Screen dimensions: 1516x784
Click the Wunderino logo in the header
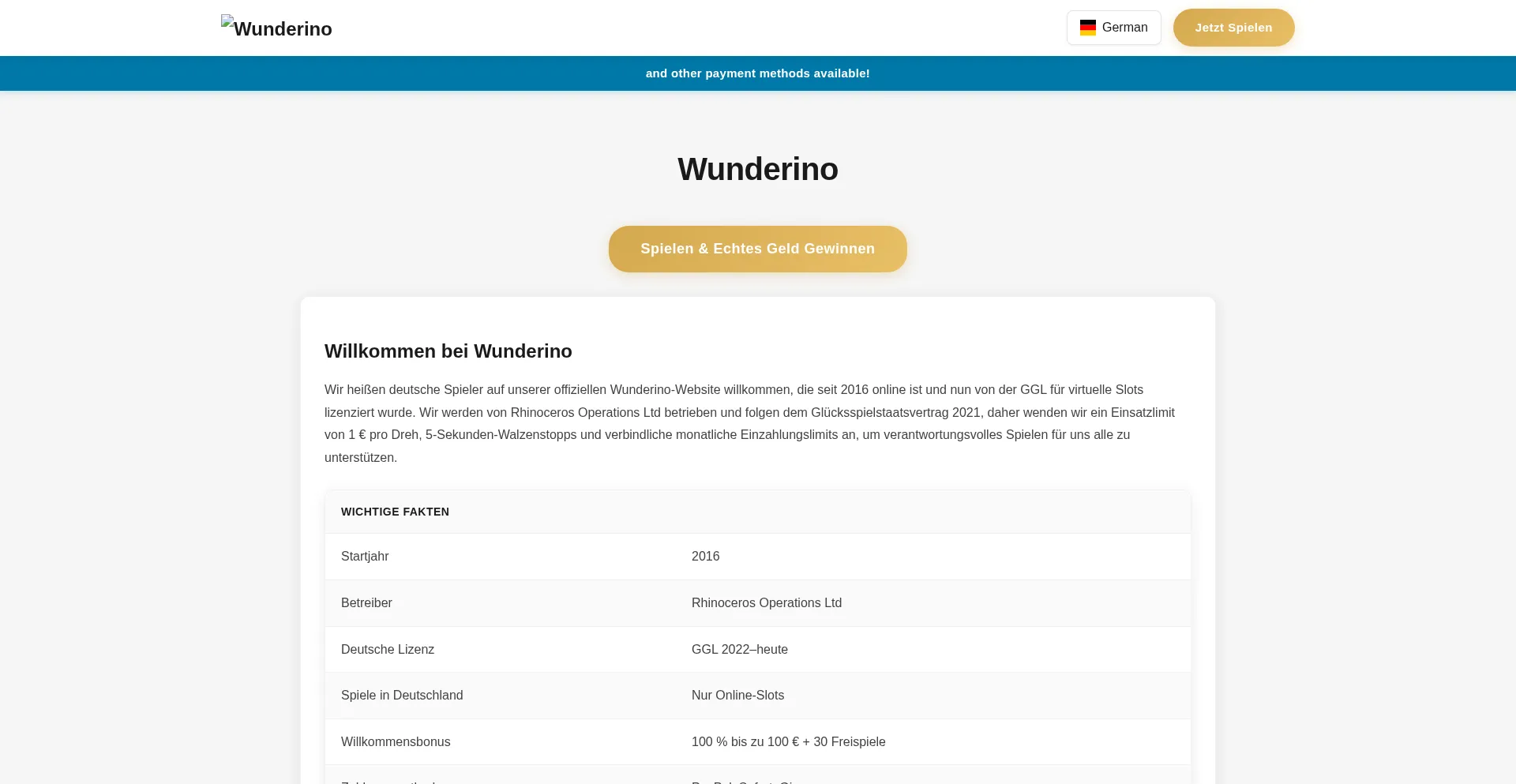pos(276,28)
